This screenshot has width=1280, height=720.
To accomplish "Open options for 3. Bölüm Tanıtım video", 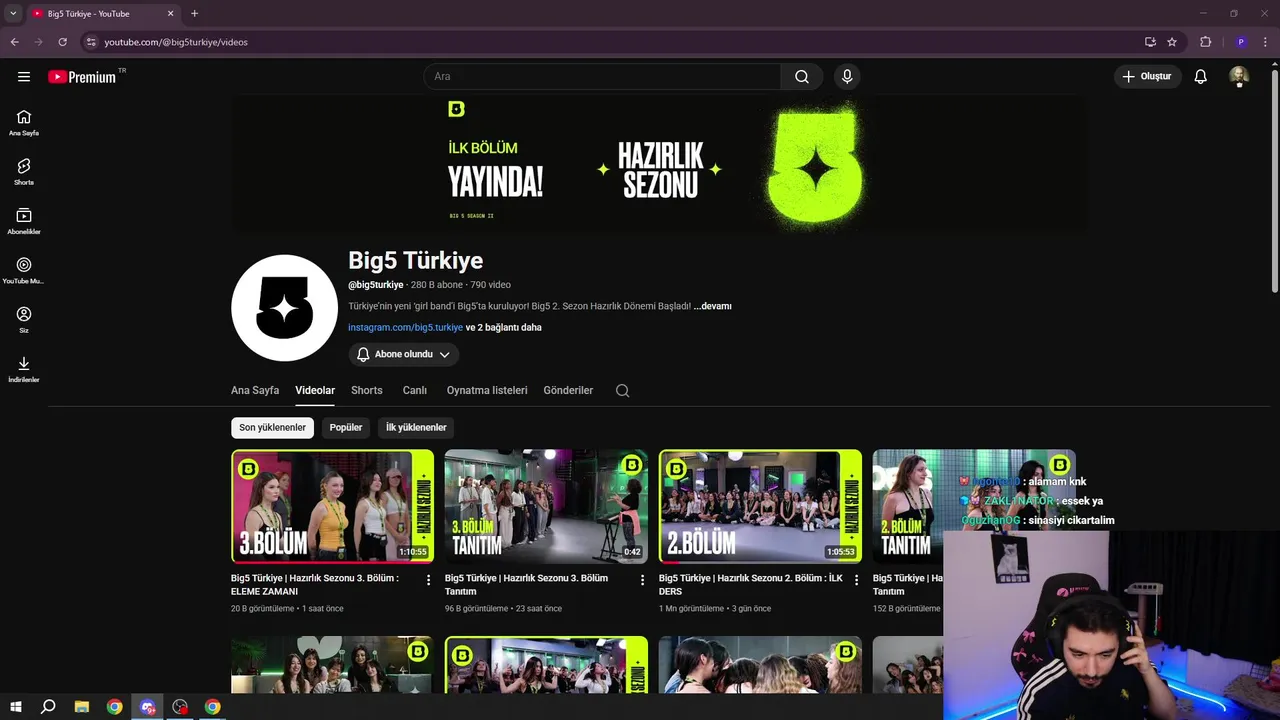I will [x=643, y=580].
